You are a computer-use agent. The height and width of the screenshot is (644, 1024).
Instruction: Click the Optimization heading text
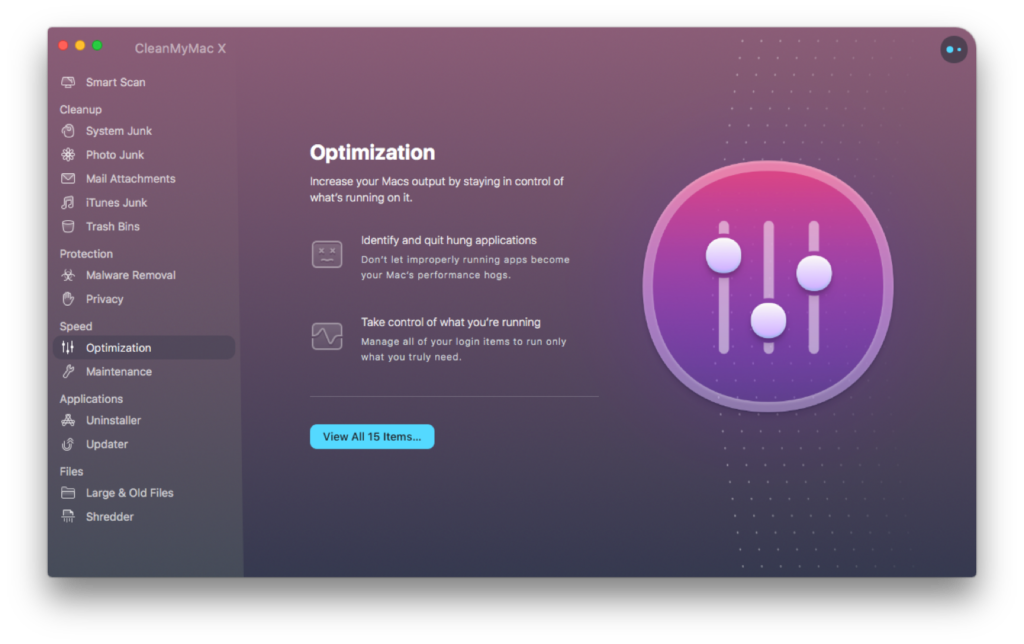pyautogui.click(x=372, y=152)
